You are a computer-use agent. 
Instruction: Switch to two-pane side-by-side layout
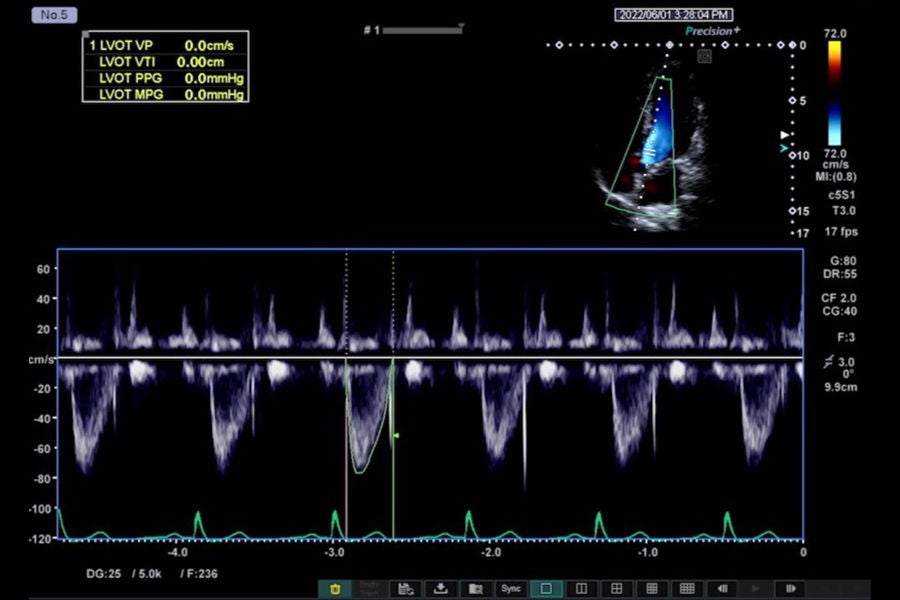click(581, 589)
